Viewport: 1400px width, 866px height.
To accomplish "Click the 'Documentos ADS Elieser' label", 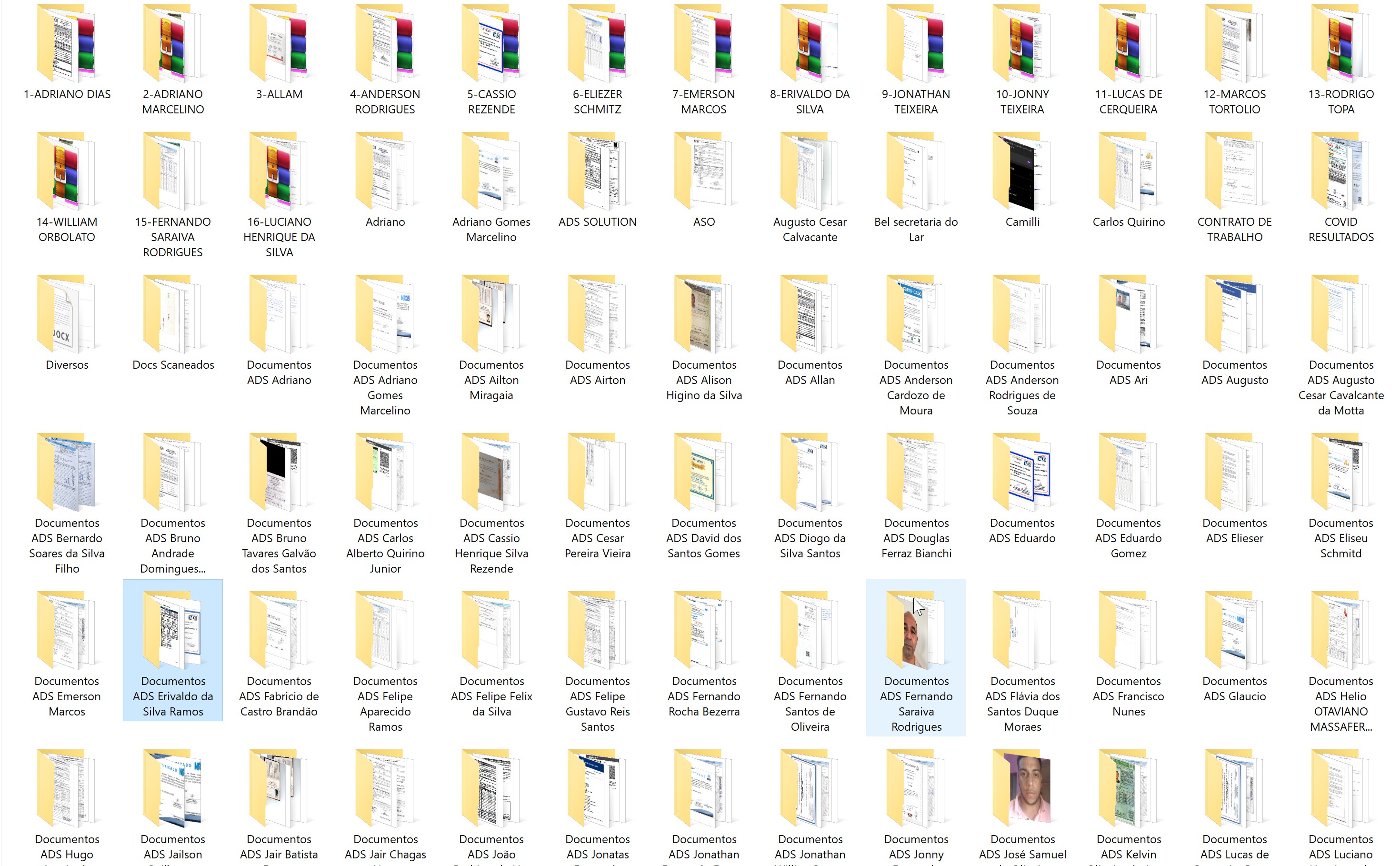I will [1235, 530].
